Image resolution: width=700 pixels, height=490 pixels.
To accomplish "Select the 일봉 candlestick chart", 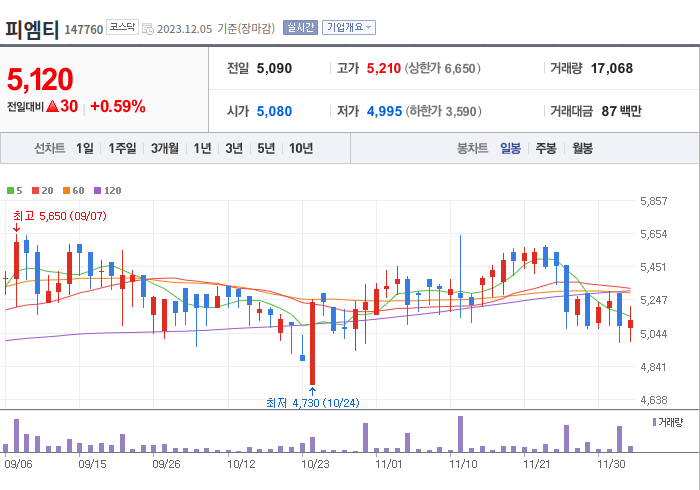I will (x=510, y=148).
